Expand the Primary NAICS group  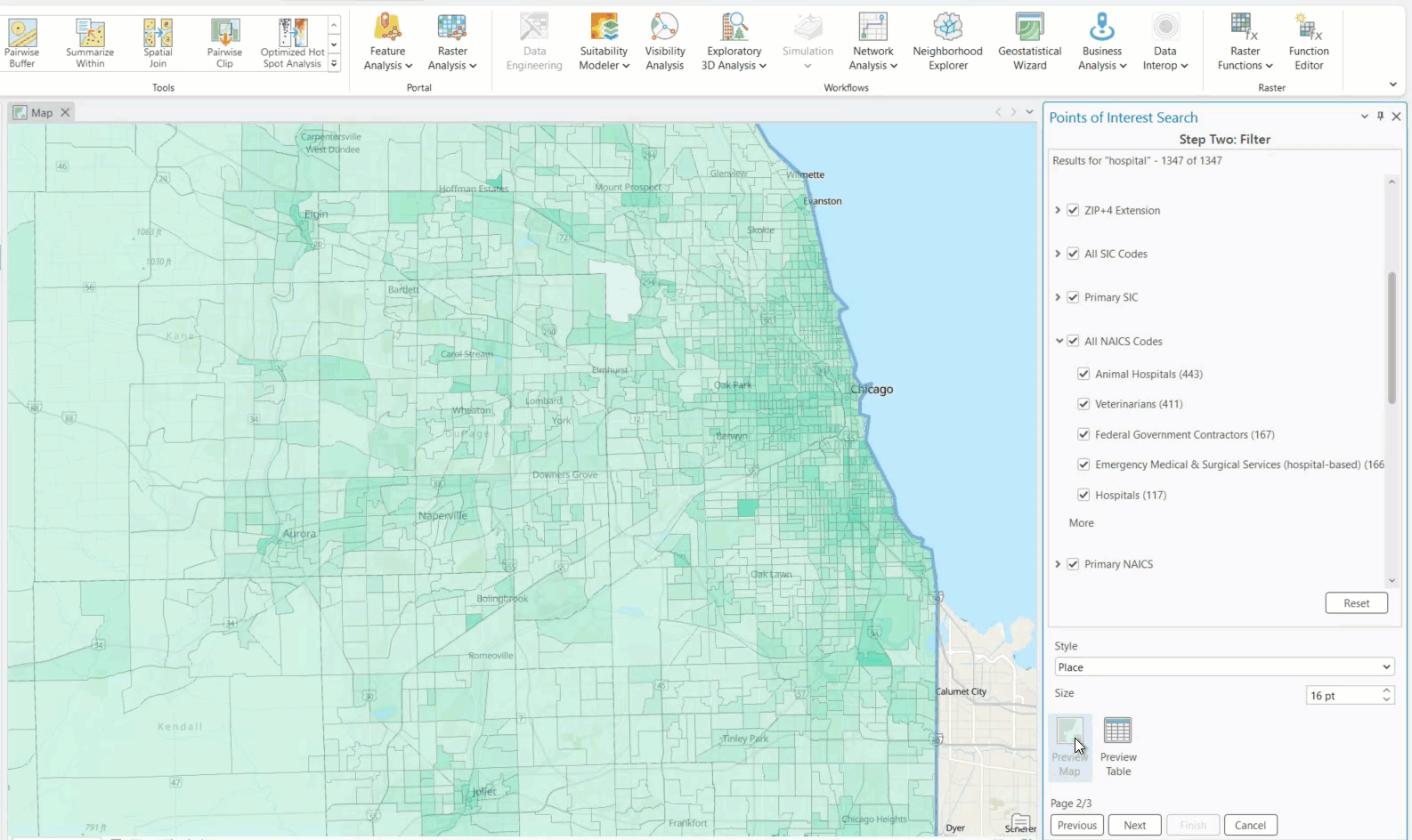point(1058,564)
